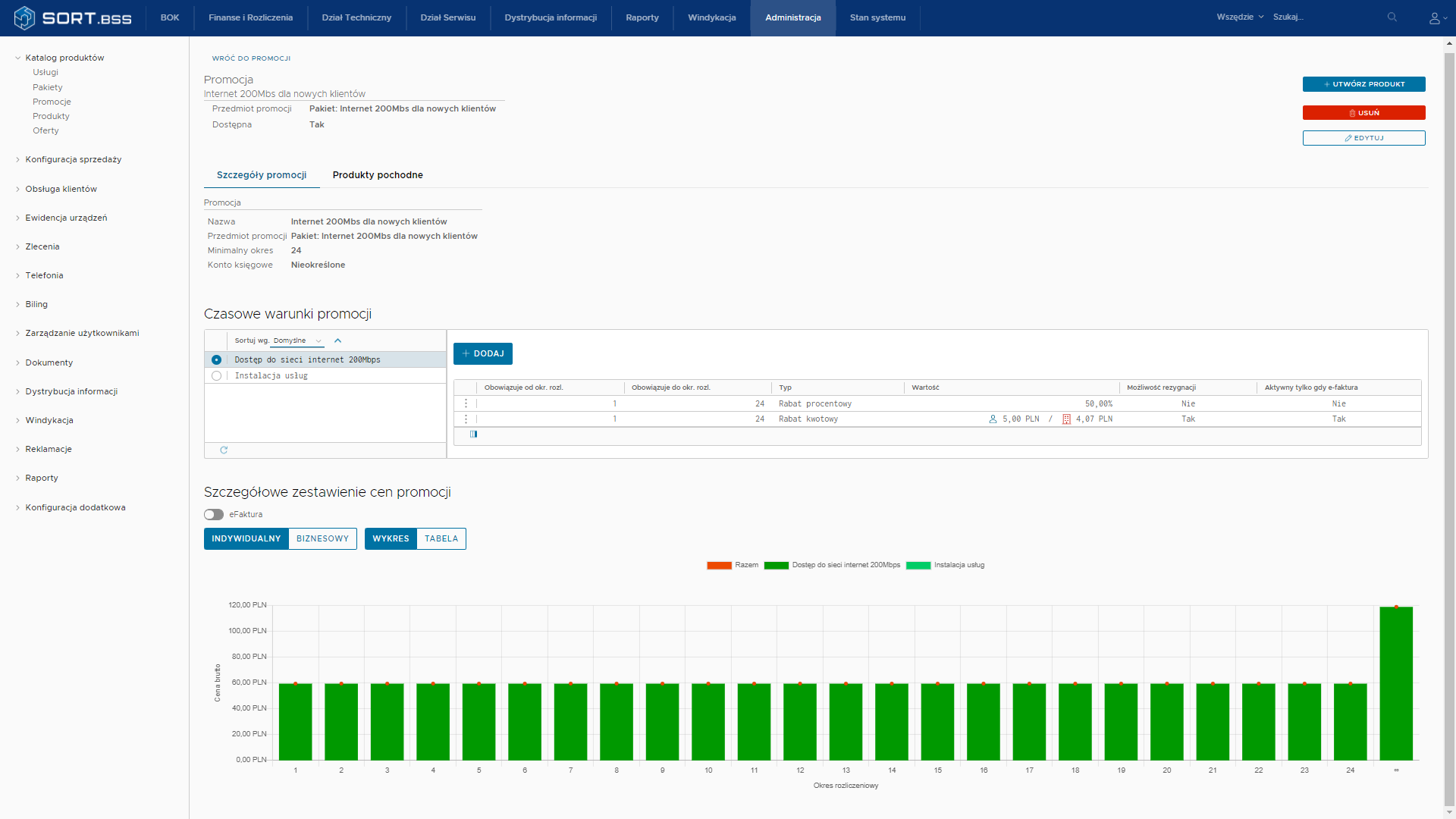Image resolution: width=1456 pixels, height=819 pixels.
Task: Switch to Produkty pochodne tab
Action: click(378, 175)
